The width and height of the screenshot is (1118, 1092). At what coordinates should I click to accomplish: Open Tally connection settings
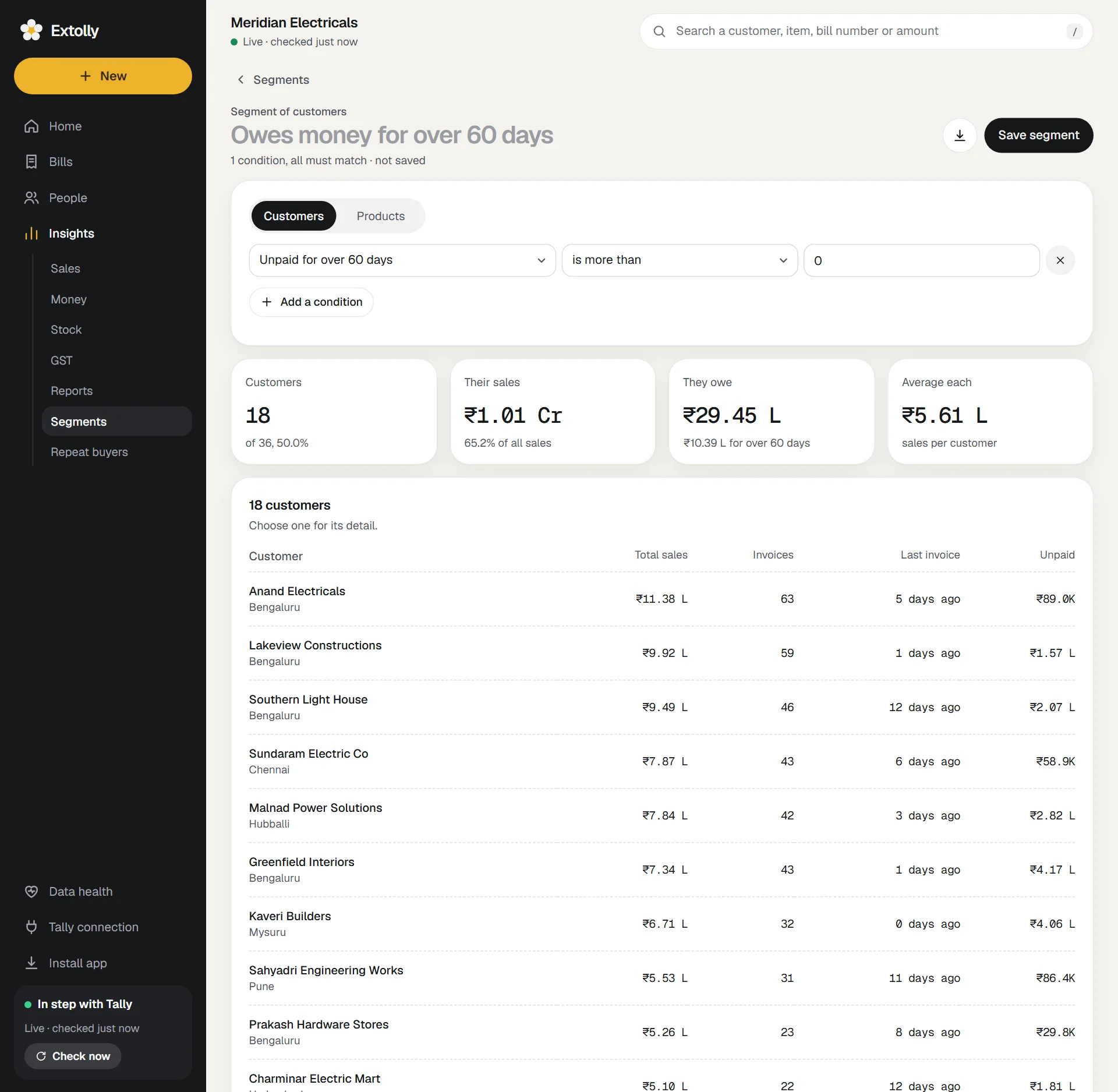click(103, 927)
